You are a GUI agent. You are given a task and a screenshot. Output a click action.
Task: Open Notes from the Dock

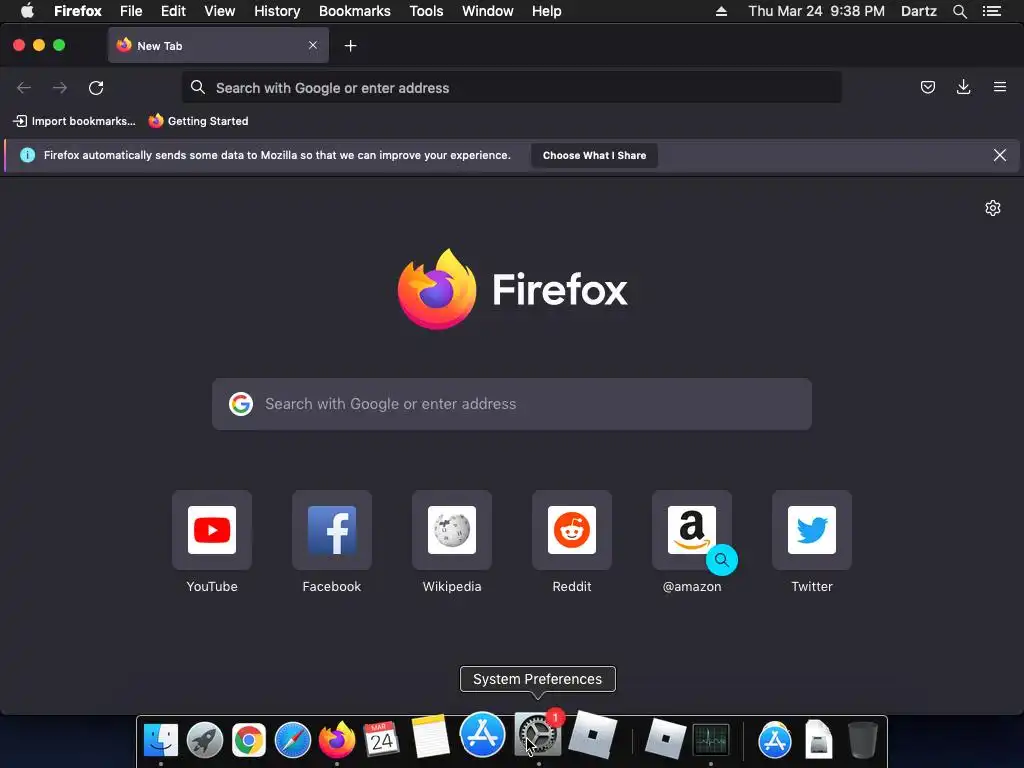pyautogui.click(x=430, y=737)
